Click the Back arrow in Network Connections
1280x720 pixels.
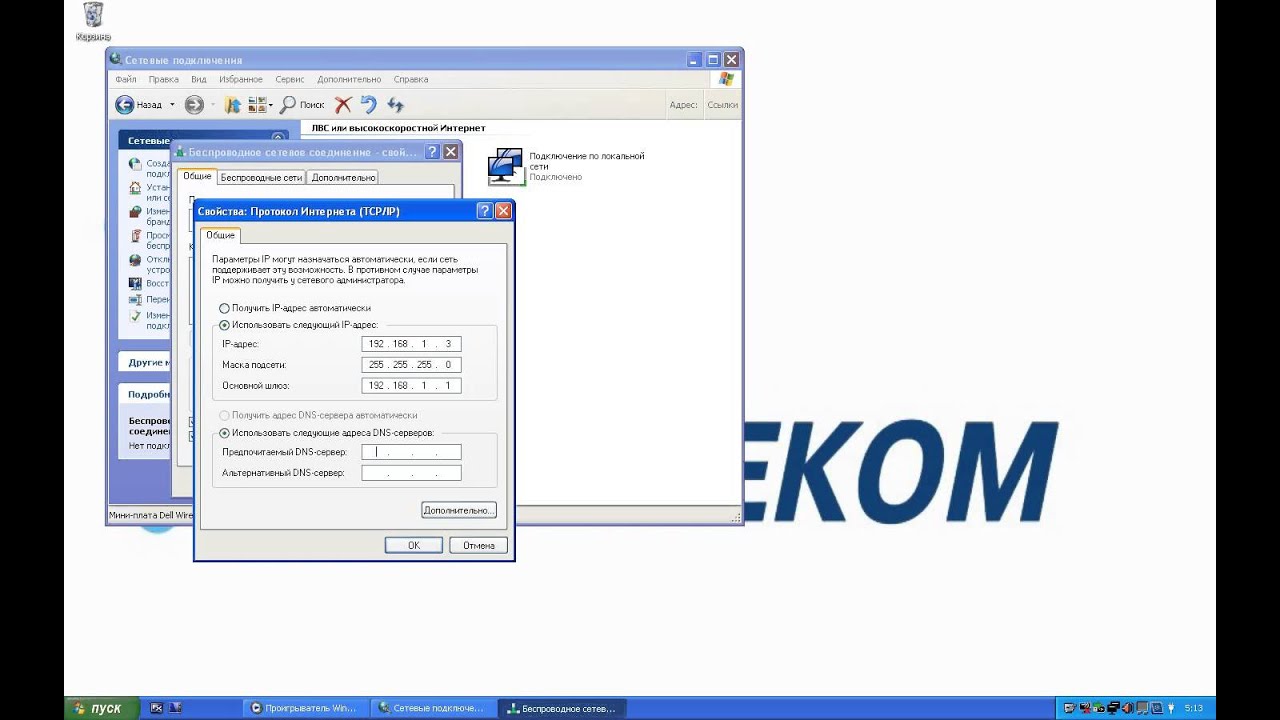125,104
